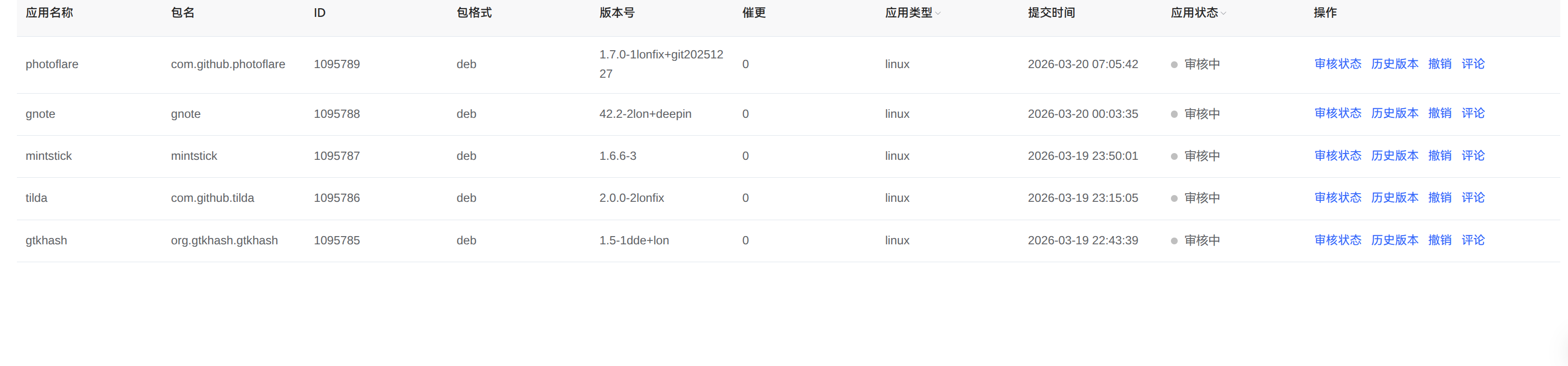Open 评论 for tilda

[1473, 197]
